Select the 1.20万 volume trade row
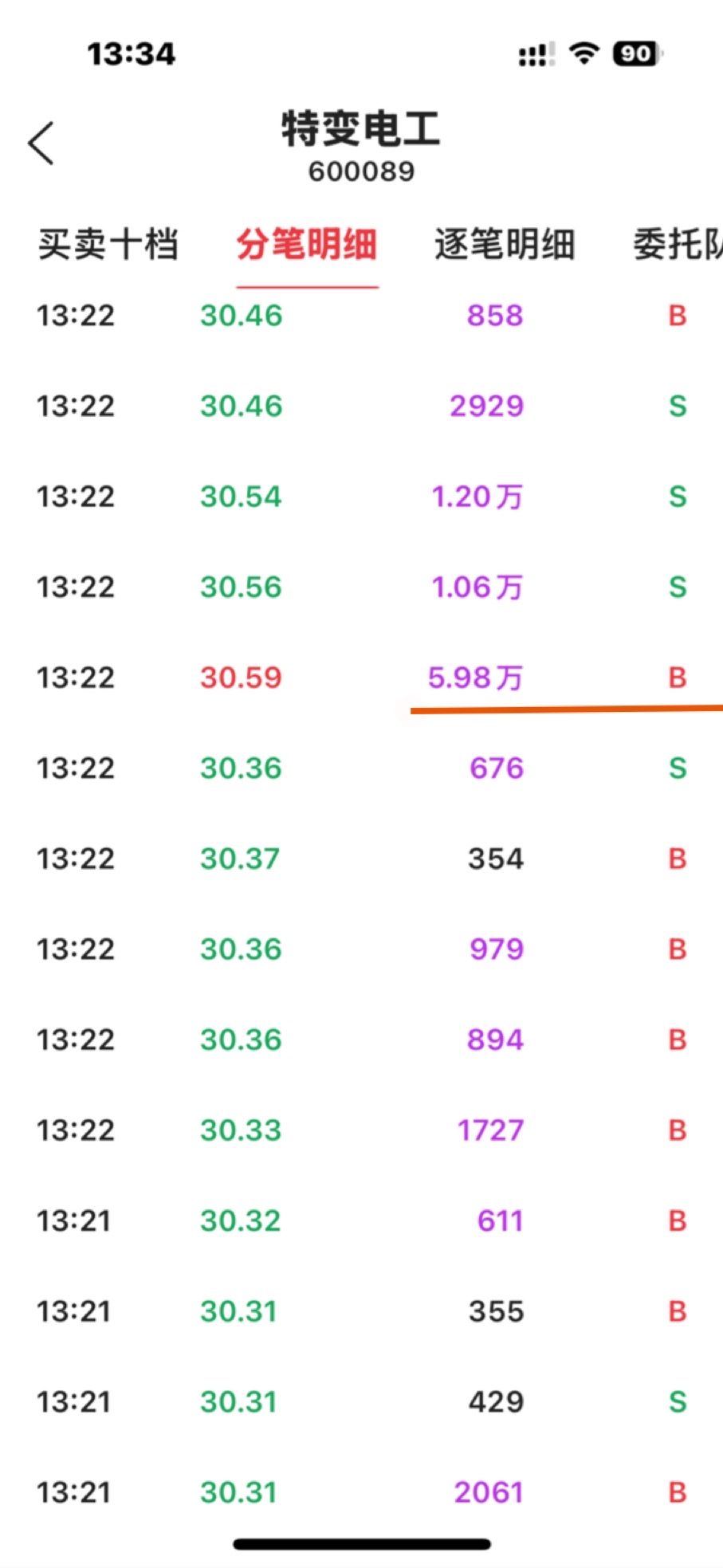 click(x=477, y=497)
